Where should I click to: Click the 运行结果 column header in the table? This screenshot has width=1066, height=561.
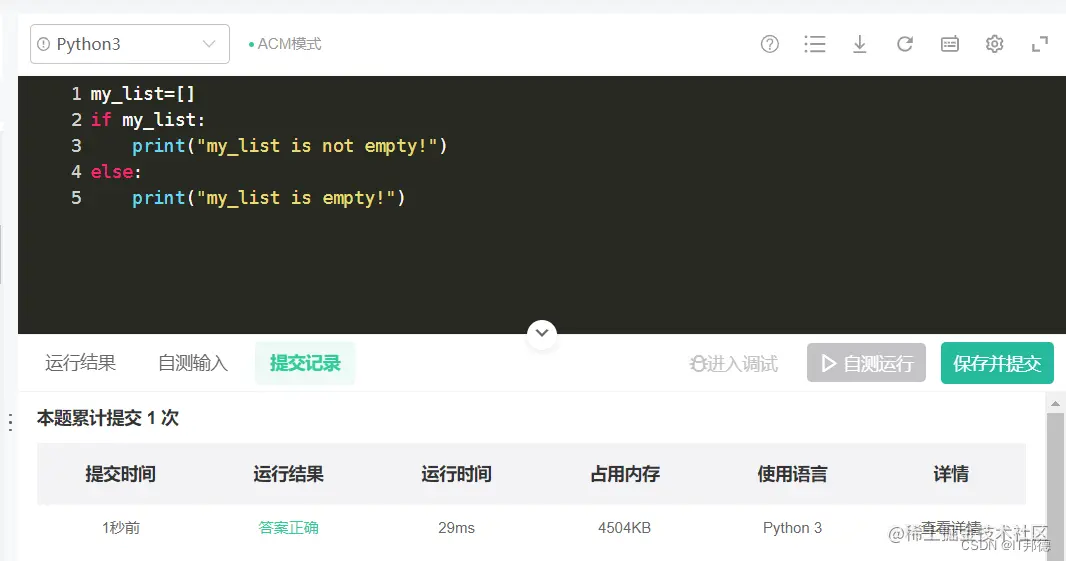288,474
